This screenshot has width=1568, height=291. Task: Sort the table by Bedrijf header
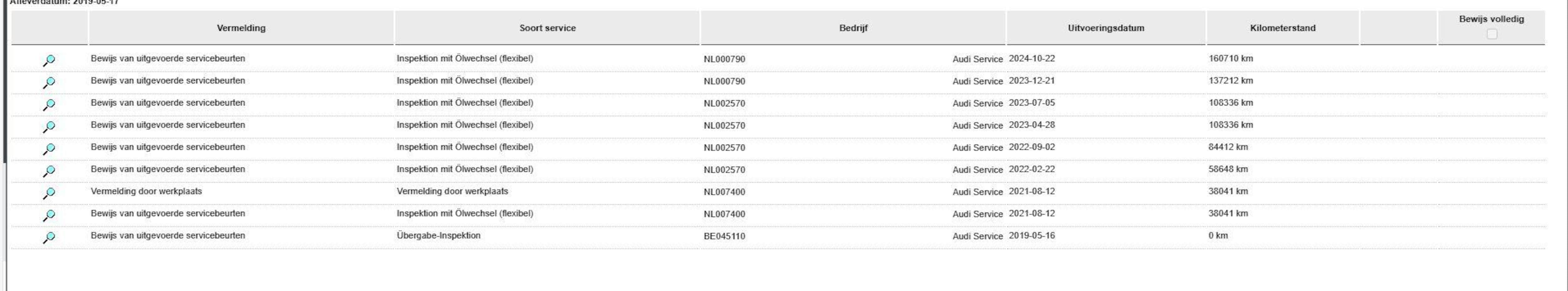pyautogui.click(x=853, y=28)
